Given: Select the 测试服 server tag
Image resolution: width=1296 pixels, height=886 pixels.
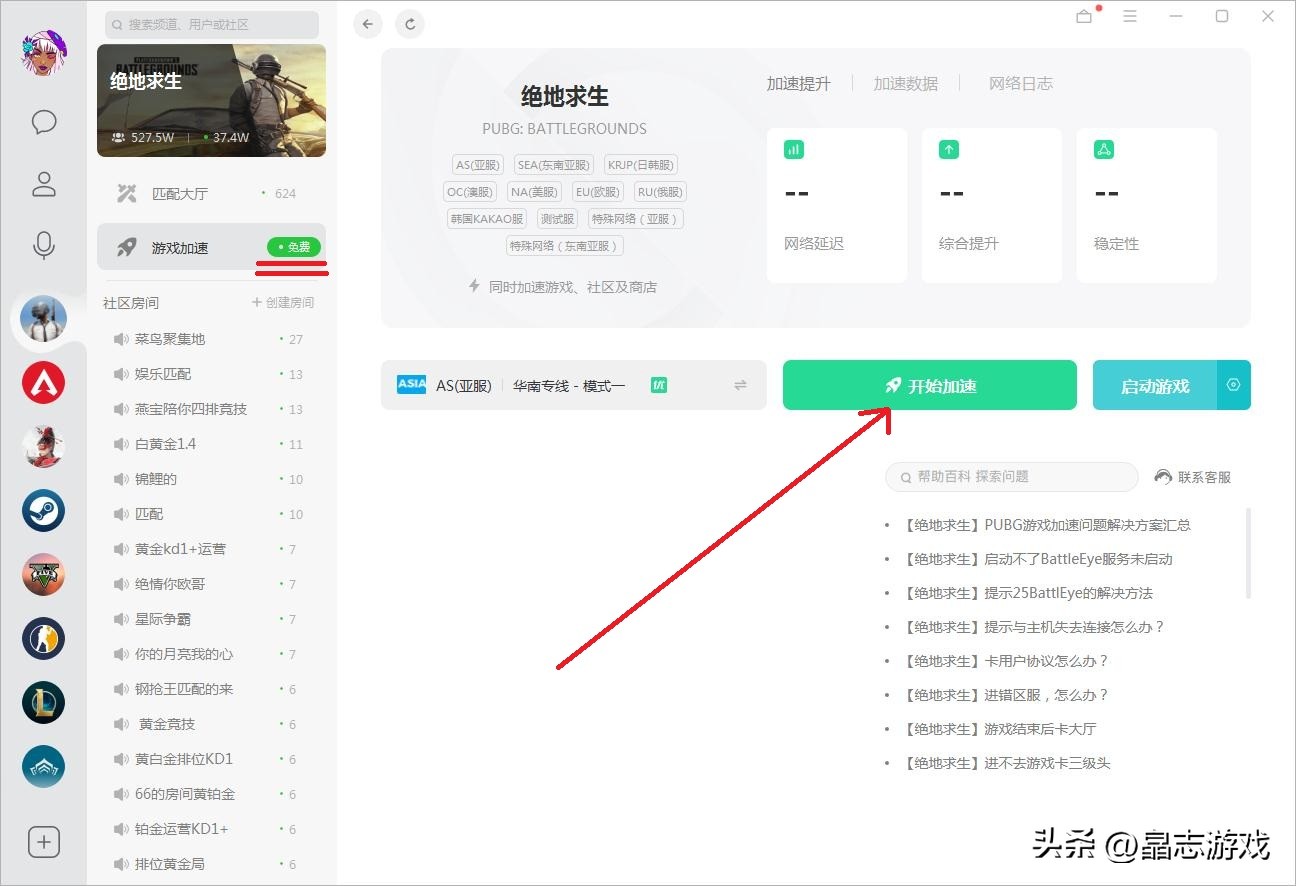Looking at the screenshot, I should point(557,218).
